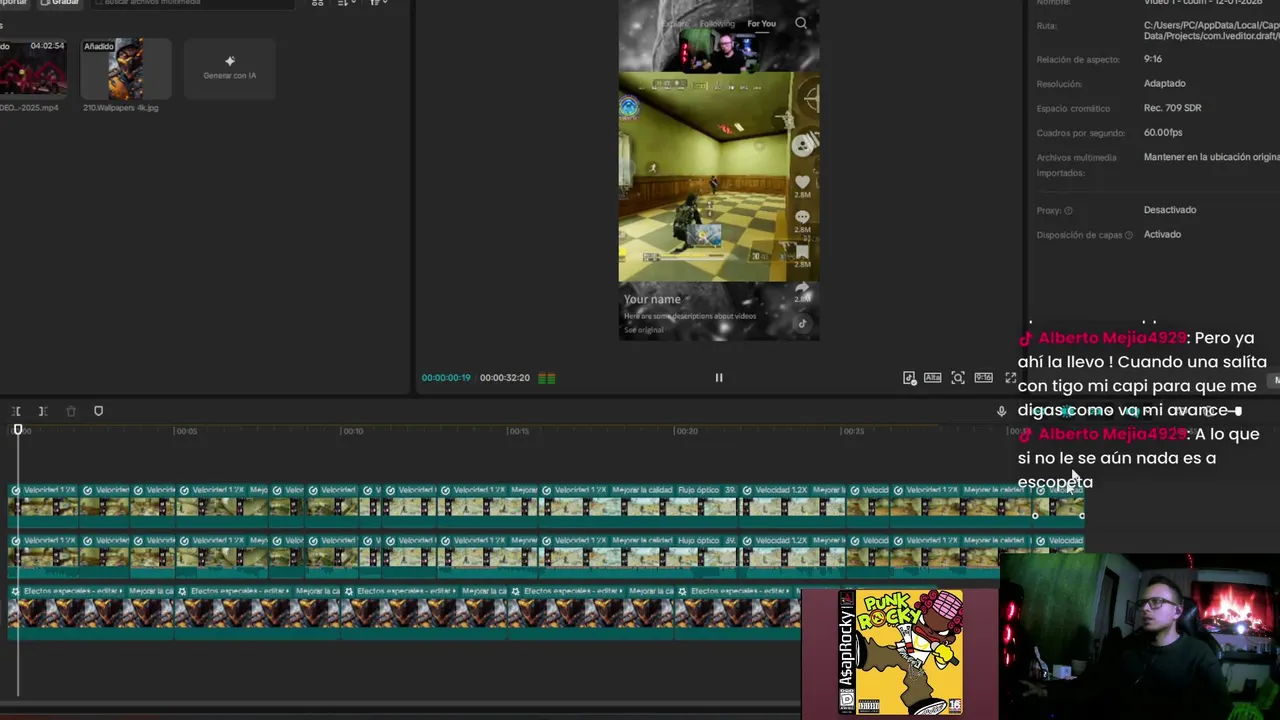
Task: Click the Generar con IA card
Action: coord(230,68)
